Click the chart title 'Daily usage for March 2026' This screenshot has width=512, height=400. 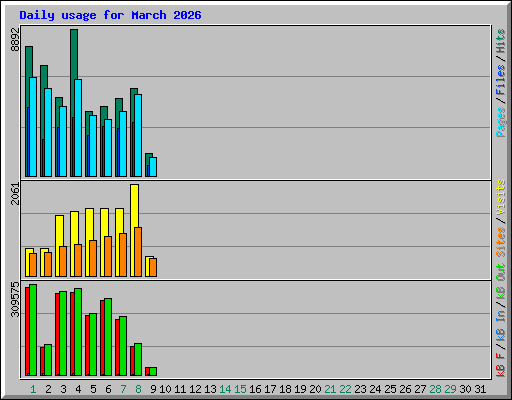[110, 15]
